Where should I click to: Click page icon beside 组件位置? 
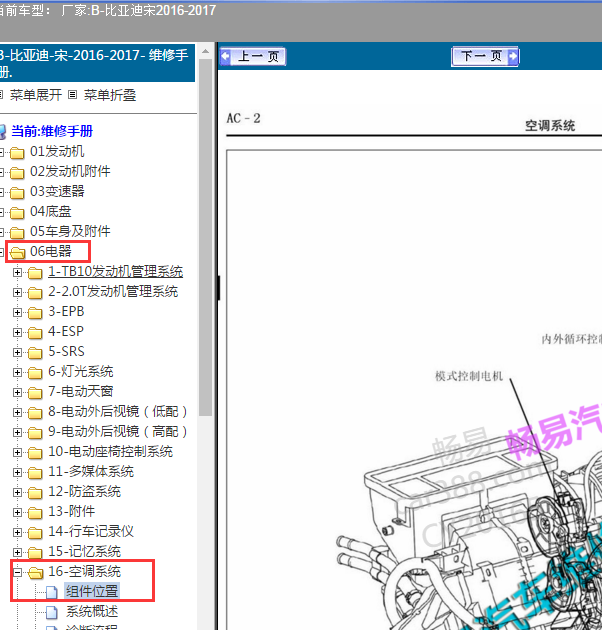pyautogui.click(x=51, y=592)
